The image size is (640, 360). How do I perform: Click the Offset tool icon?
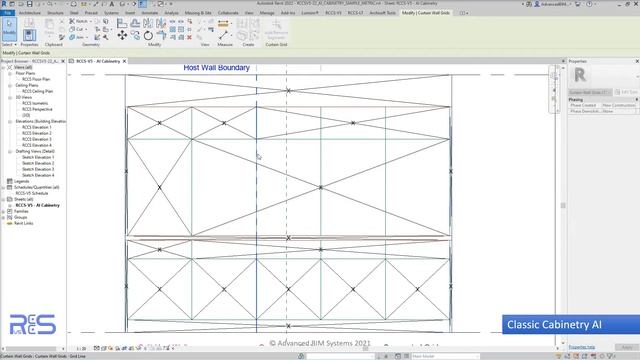135,23
